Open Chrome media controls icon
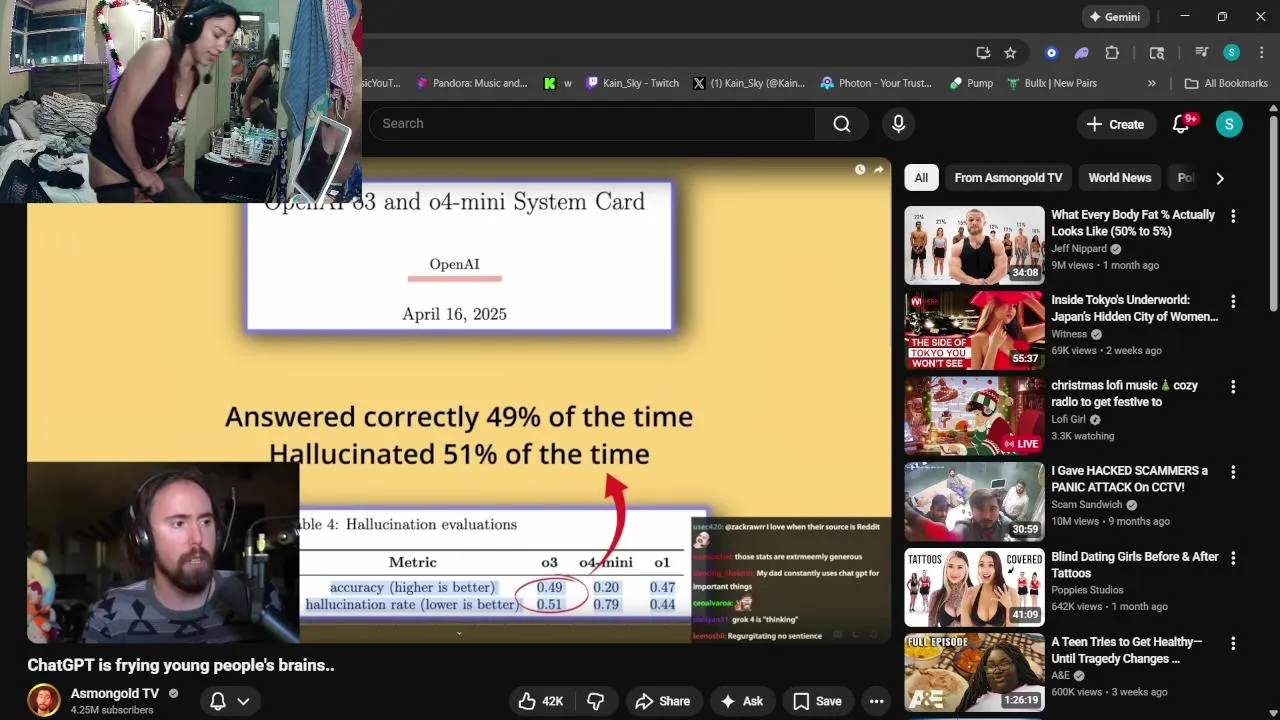 coord(1201,53)
